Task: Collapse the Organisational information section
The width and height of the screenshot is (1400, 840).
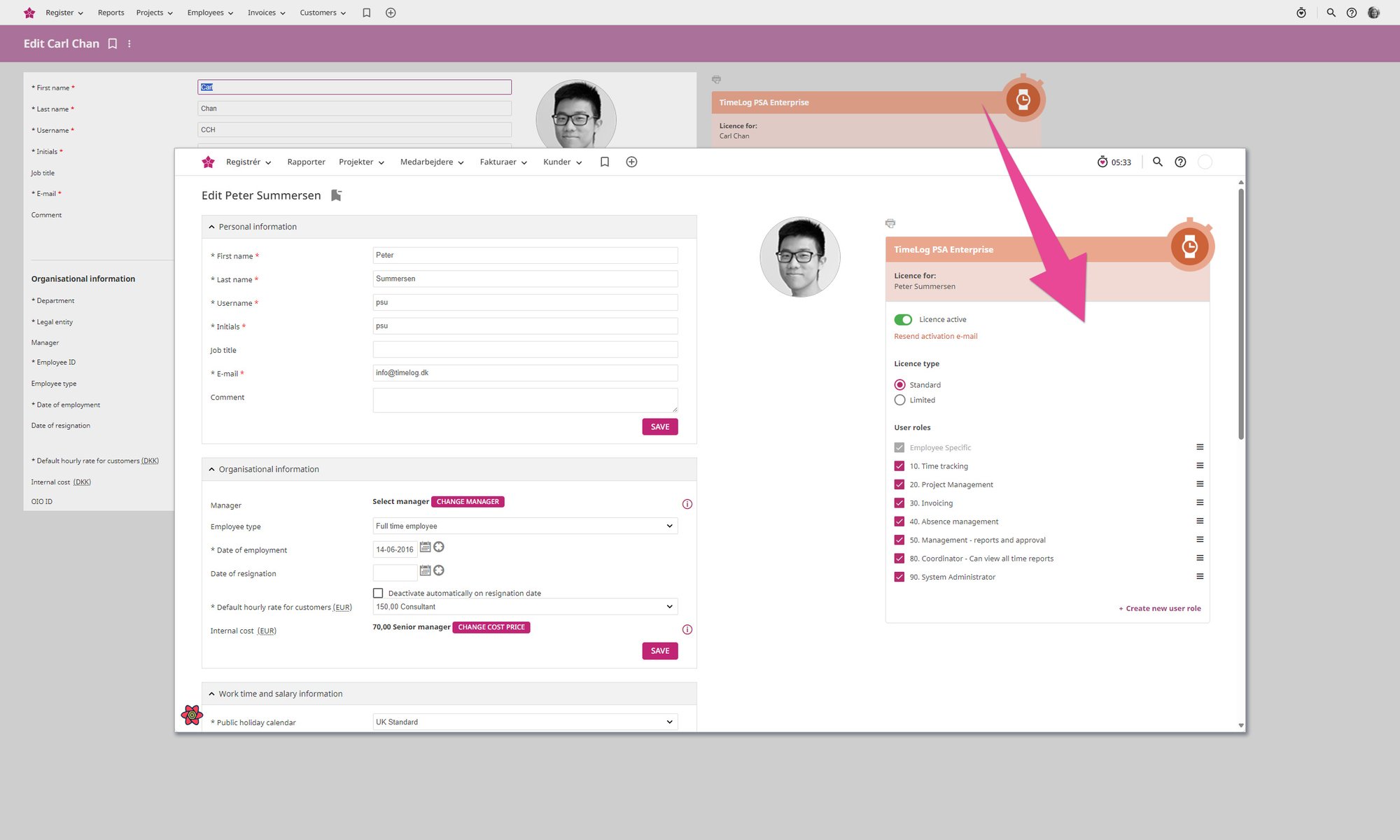Action: click(211, 469)
